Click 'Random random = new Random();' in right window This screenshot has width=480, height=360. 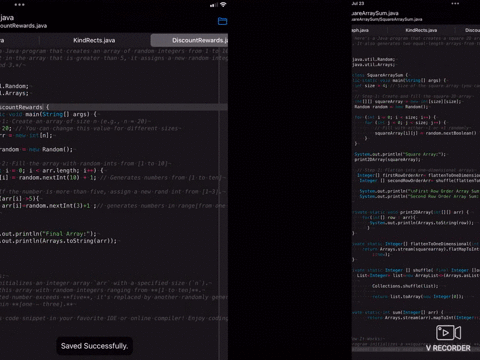392,107
